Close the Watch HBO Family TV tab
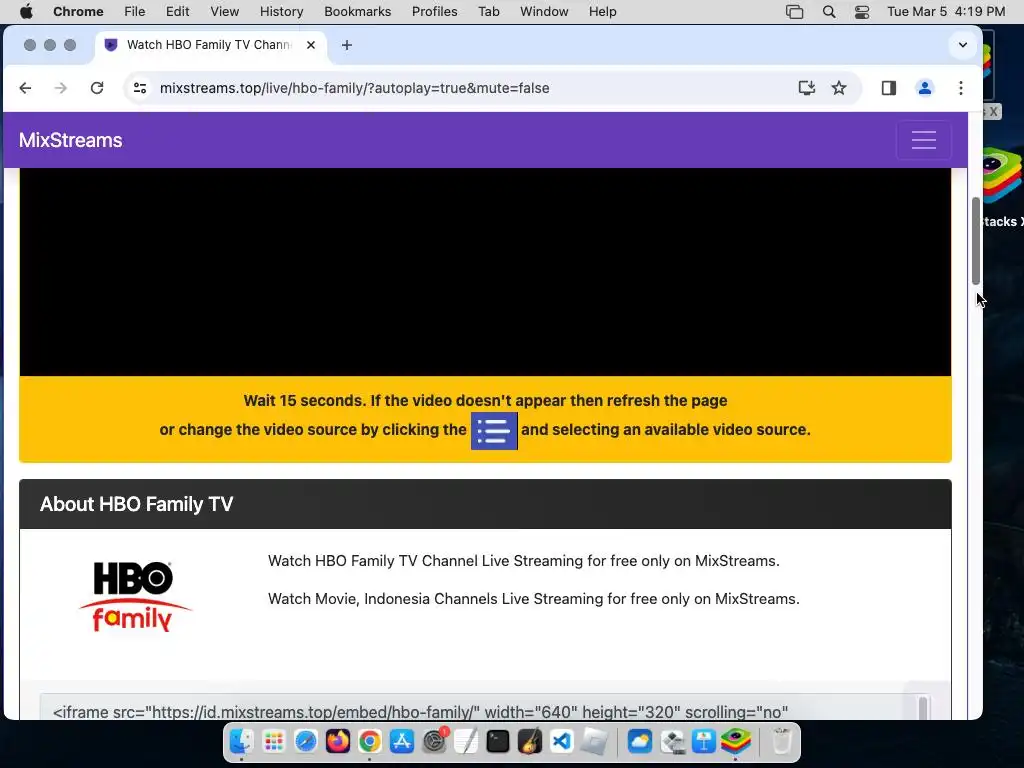 point(311,45)
